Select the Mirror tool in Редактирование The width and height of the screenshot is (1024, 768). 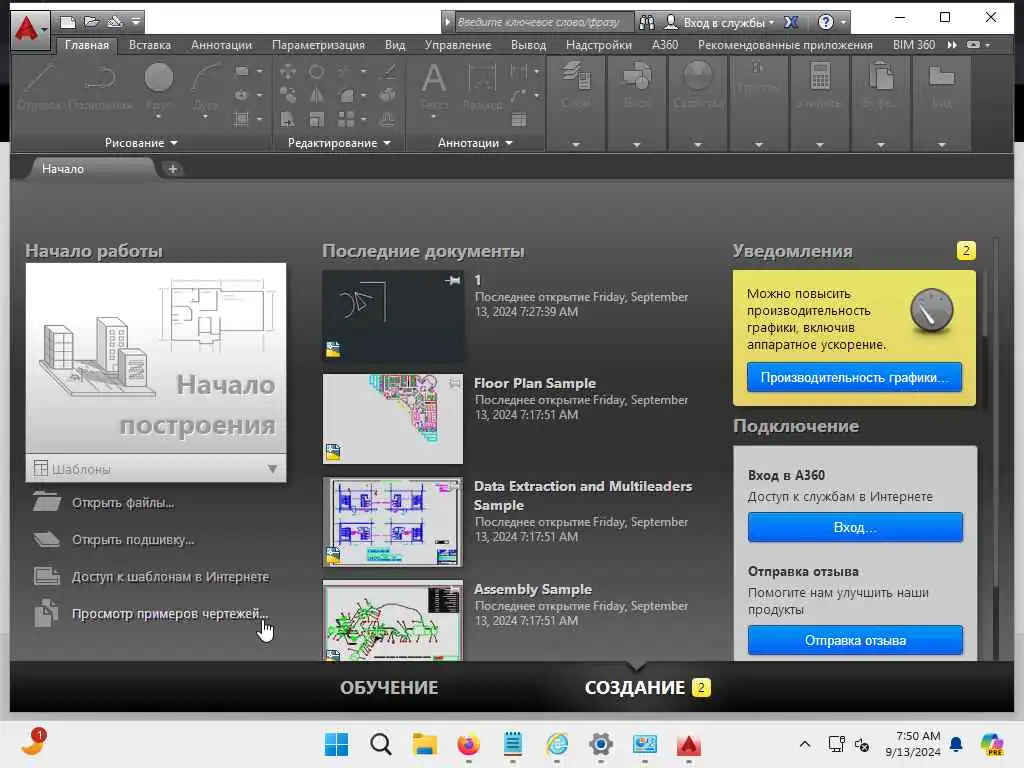[317, 95]
